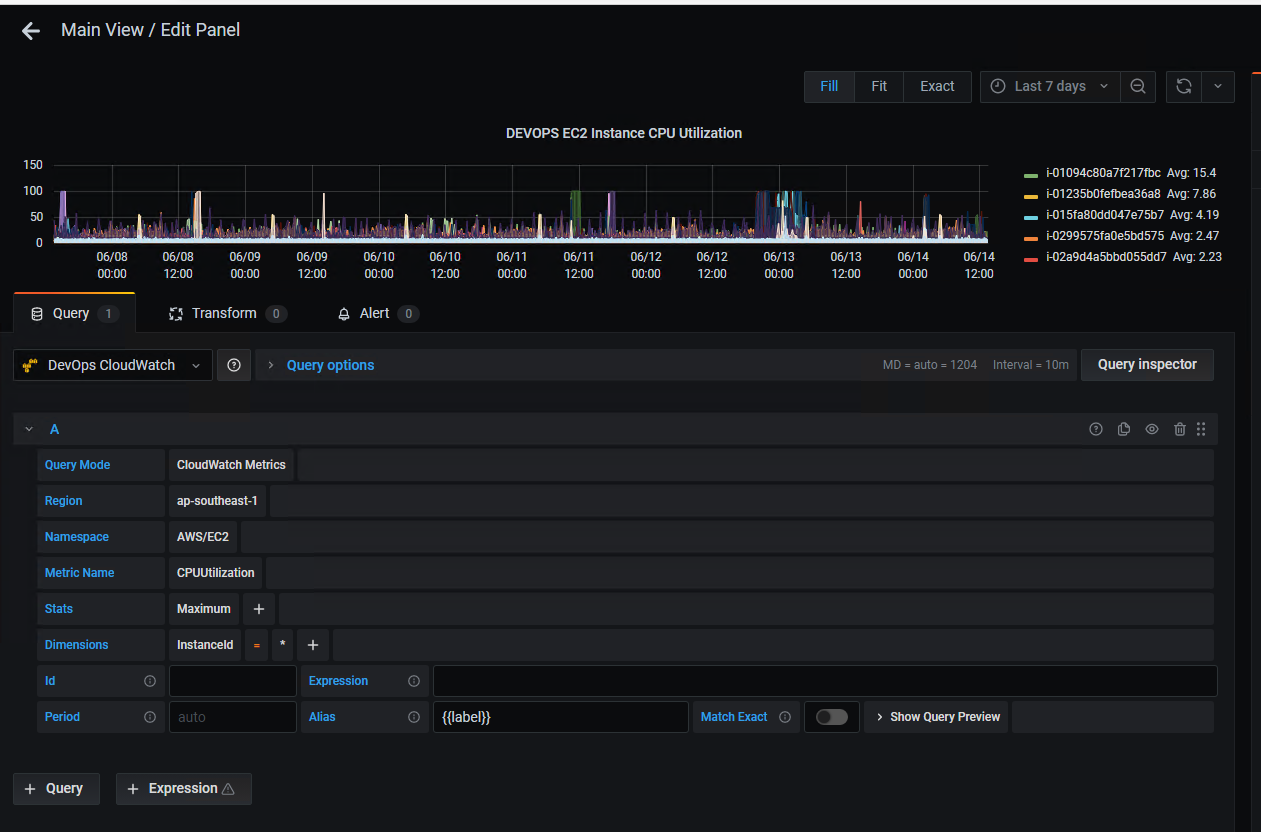Screen dimensions: 1261x832
Task: Switch to the Transform tab
Action: [228, 314]
